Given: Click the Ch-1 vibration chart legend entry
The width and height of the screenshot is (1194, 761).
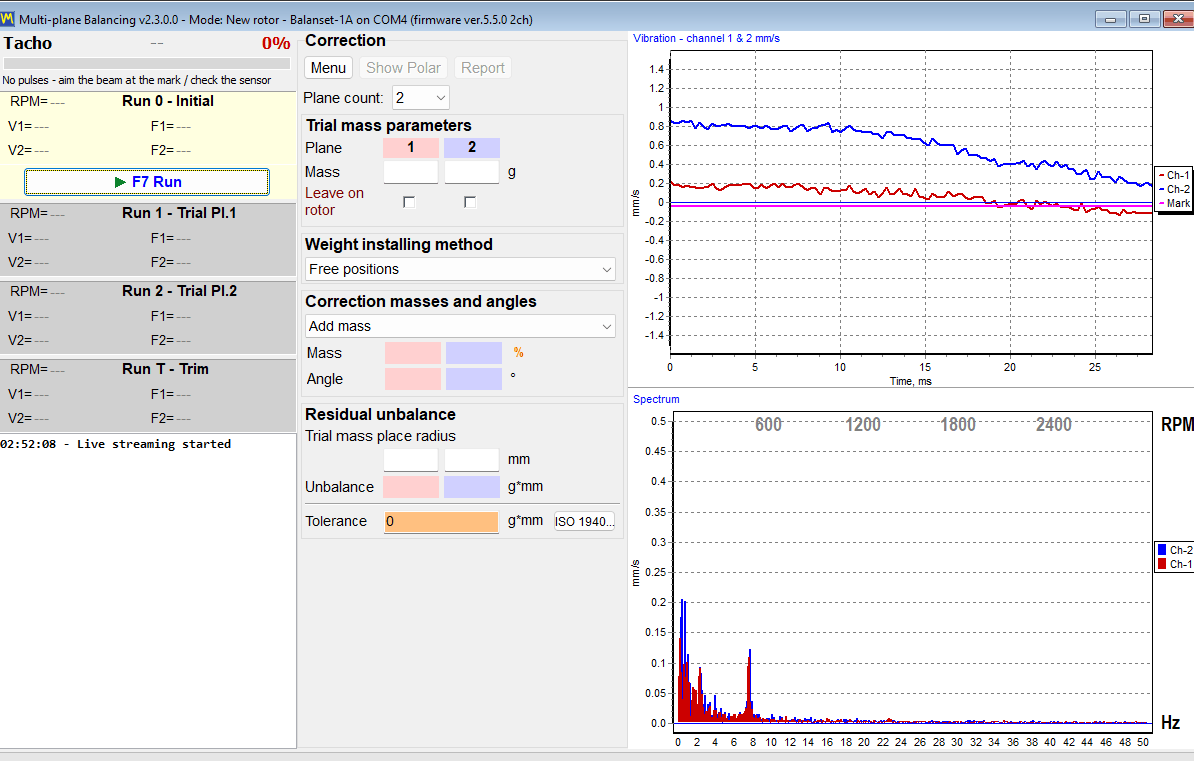Looking at the screenshot, I should [x=1173, y=175].
